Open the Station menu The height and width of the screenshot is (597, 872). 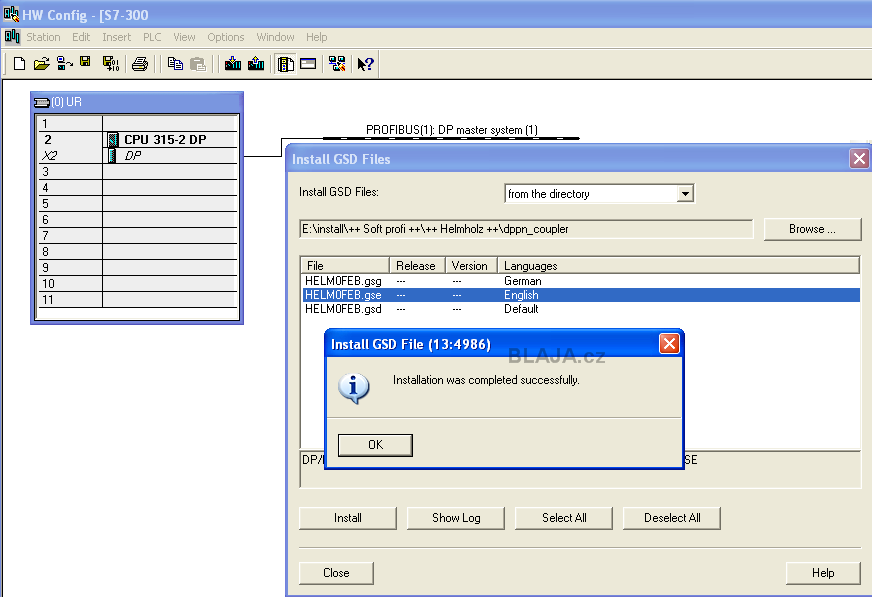[43, 37]
